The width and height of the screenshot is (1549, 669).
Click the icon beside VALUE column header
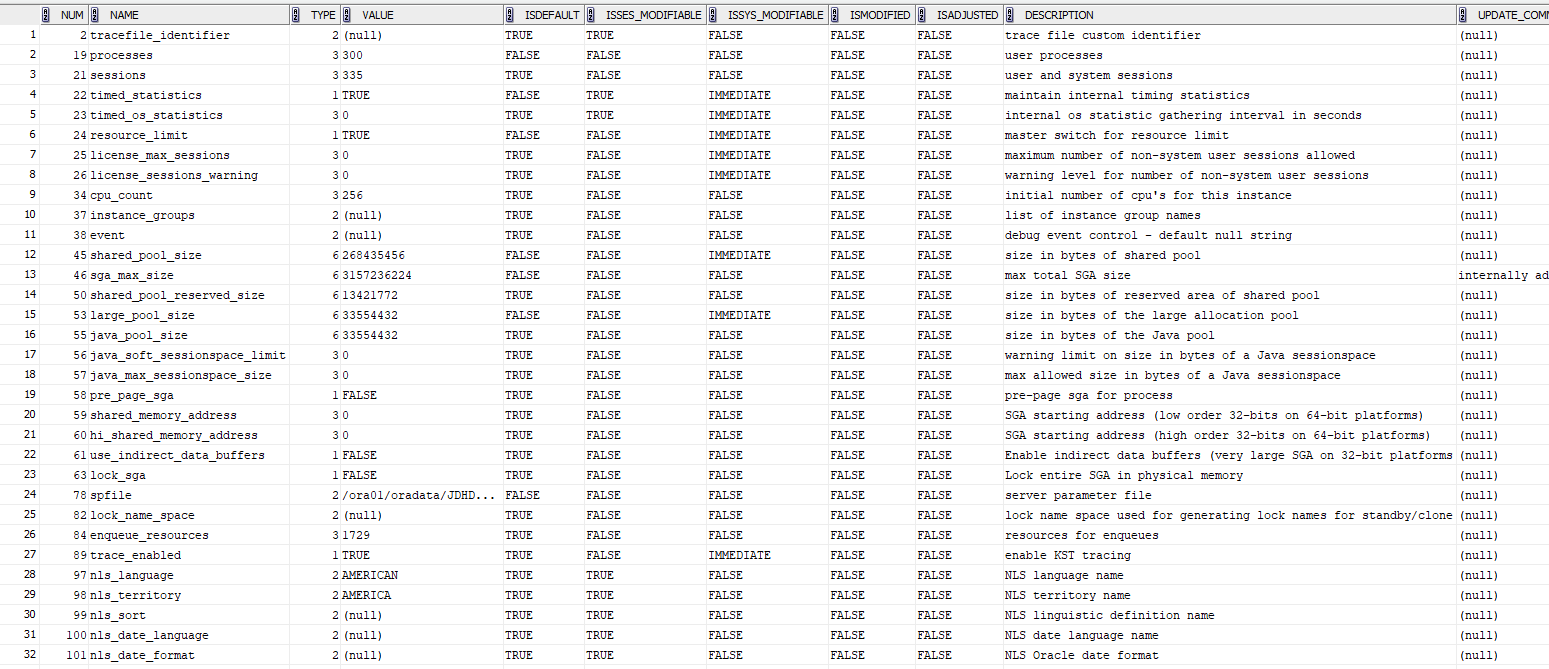pyautogui.click(x=347, y=15)
